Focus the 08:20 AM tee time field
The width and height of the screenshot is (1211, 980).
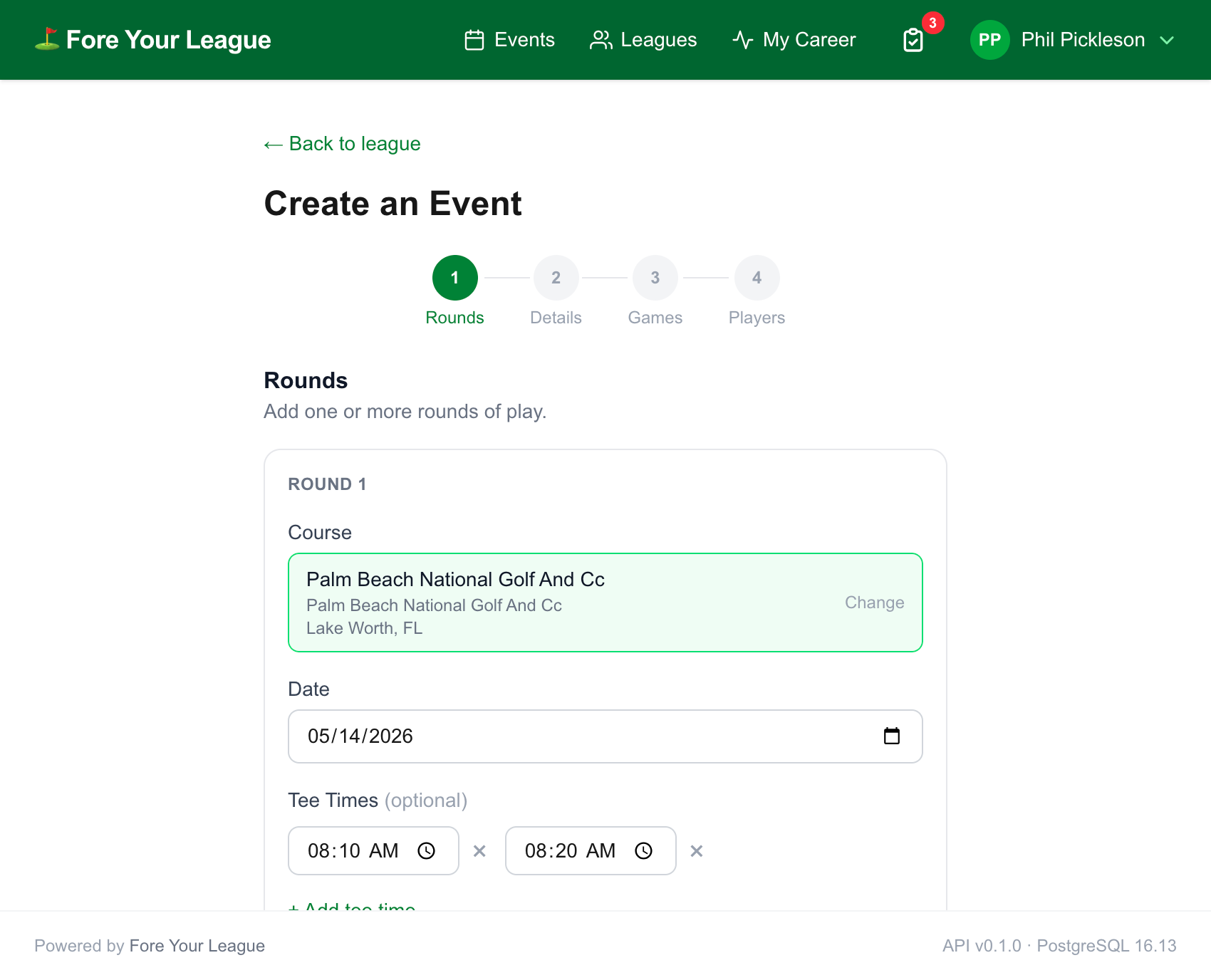click(591, 851)
